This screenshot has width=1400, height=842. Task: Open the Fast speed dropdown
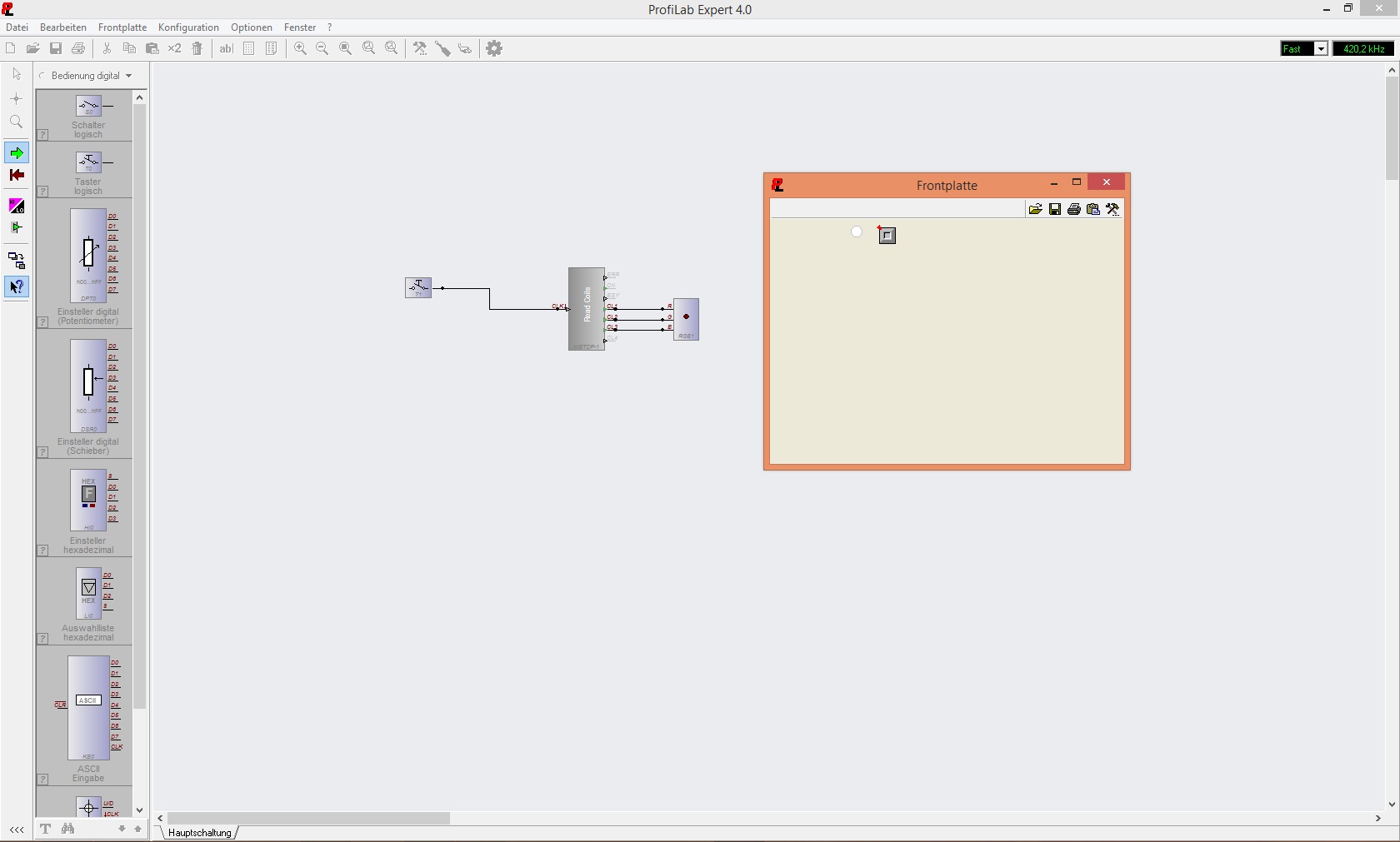point(1321,49)
